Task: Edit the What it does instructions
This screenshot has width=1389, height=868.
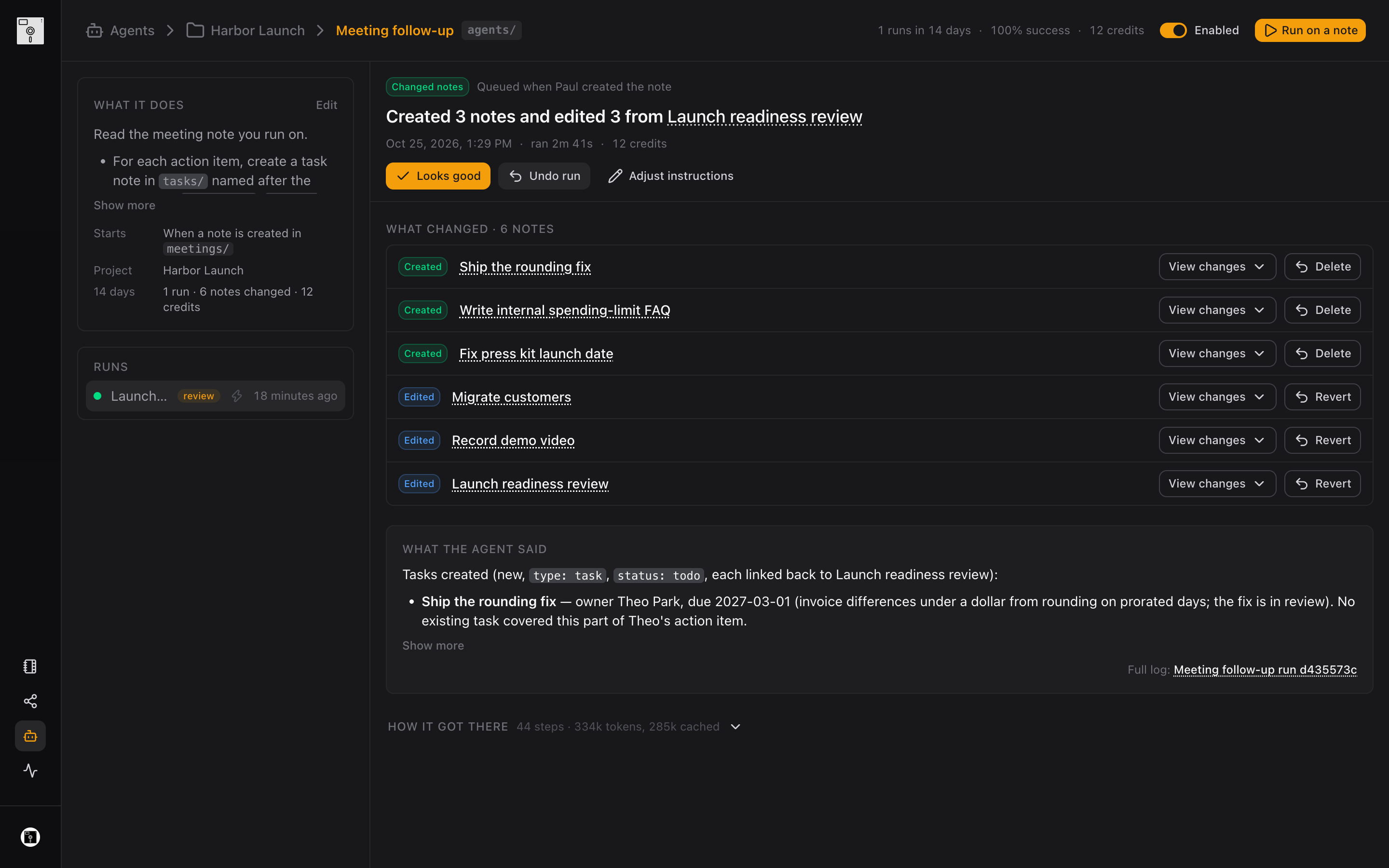Action: coord(327,105)
